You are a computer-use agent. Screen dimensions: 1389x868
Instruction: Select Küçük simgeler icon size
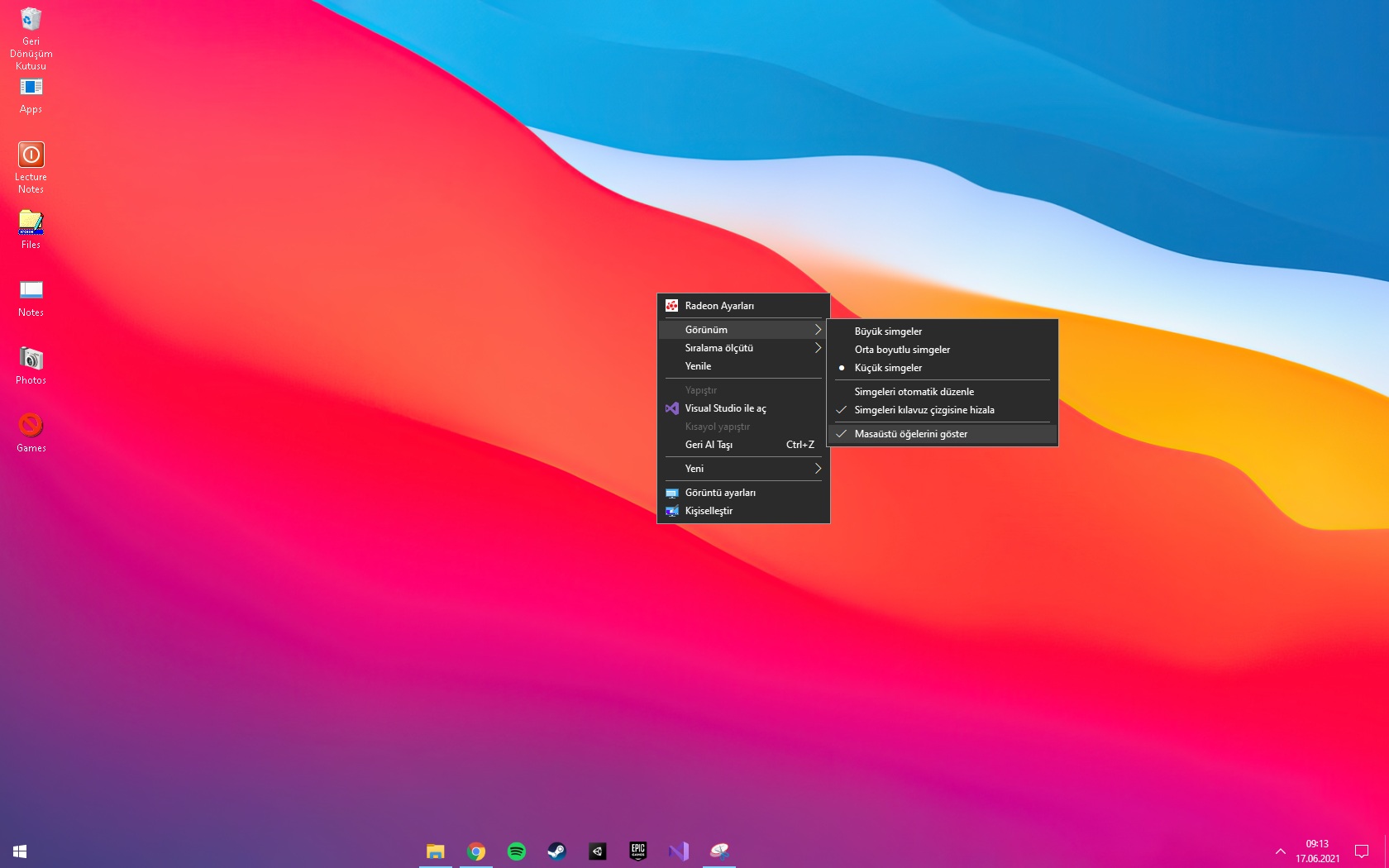click(x=943, y=368)
